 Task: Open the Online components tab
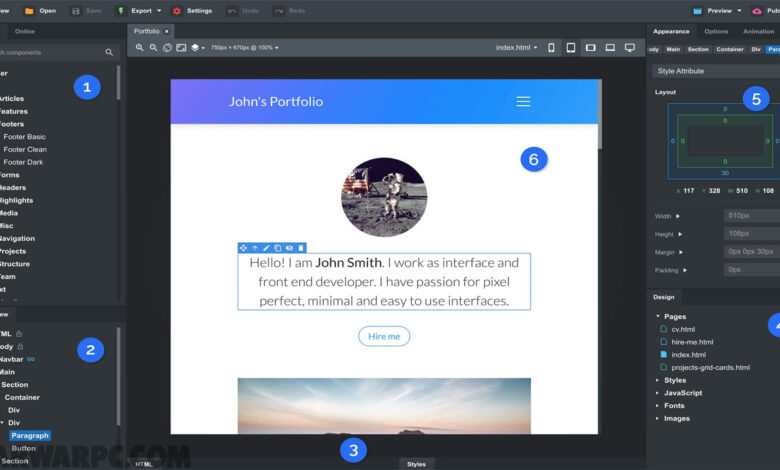tap(25, 31)
